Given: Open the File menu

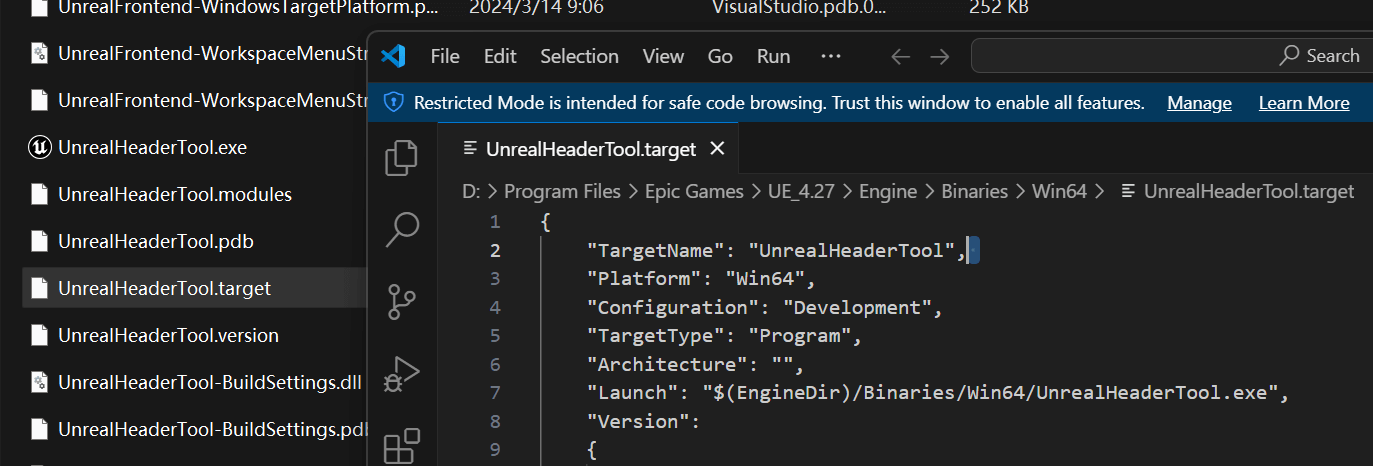Looking at the screenshot, I should click(445, 56).
